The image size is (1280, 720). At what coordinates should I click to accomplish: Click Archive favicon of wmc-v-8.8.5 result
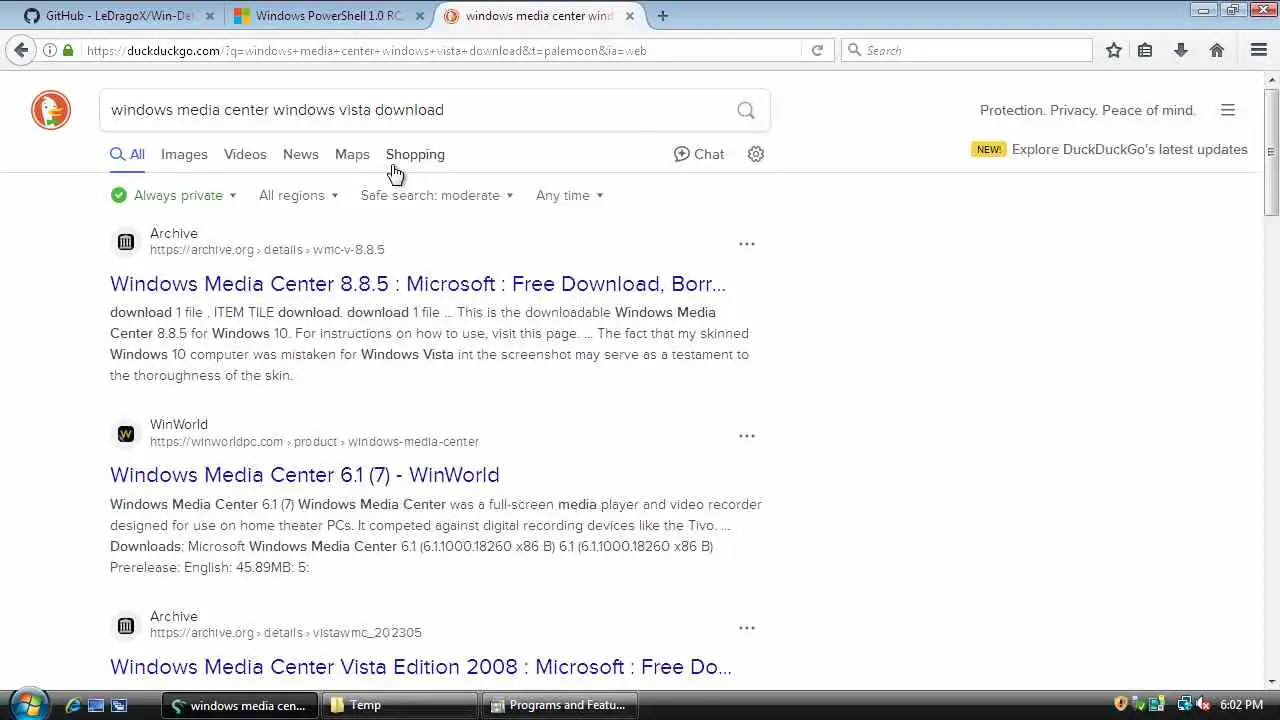point(125,241)
